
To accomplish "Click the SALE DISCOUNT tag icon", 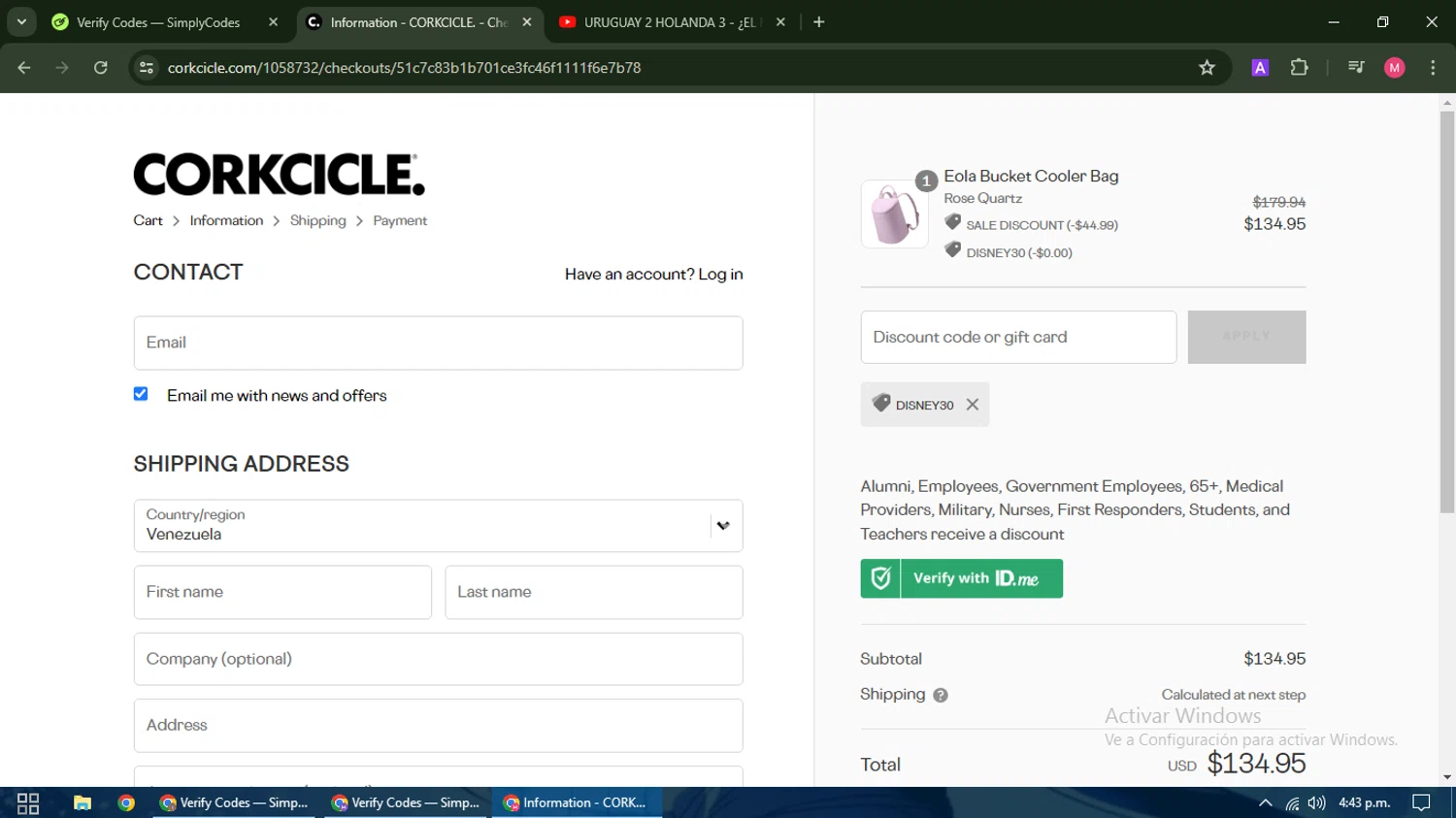I will (x=953, y=223).
